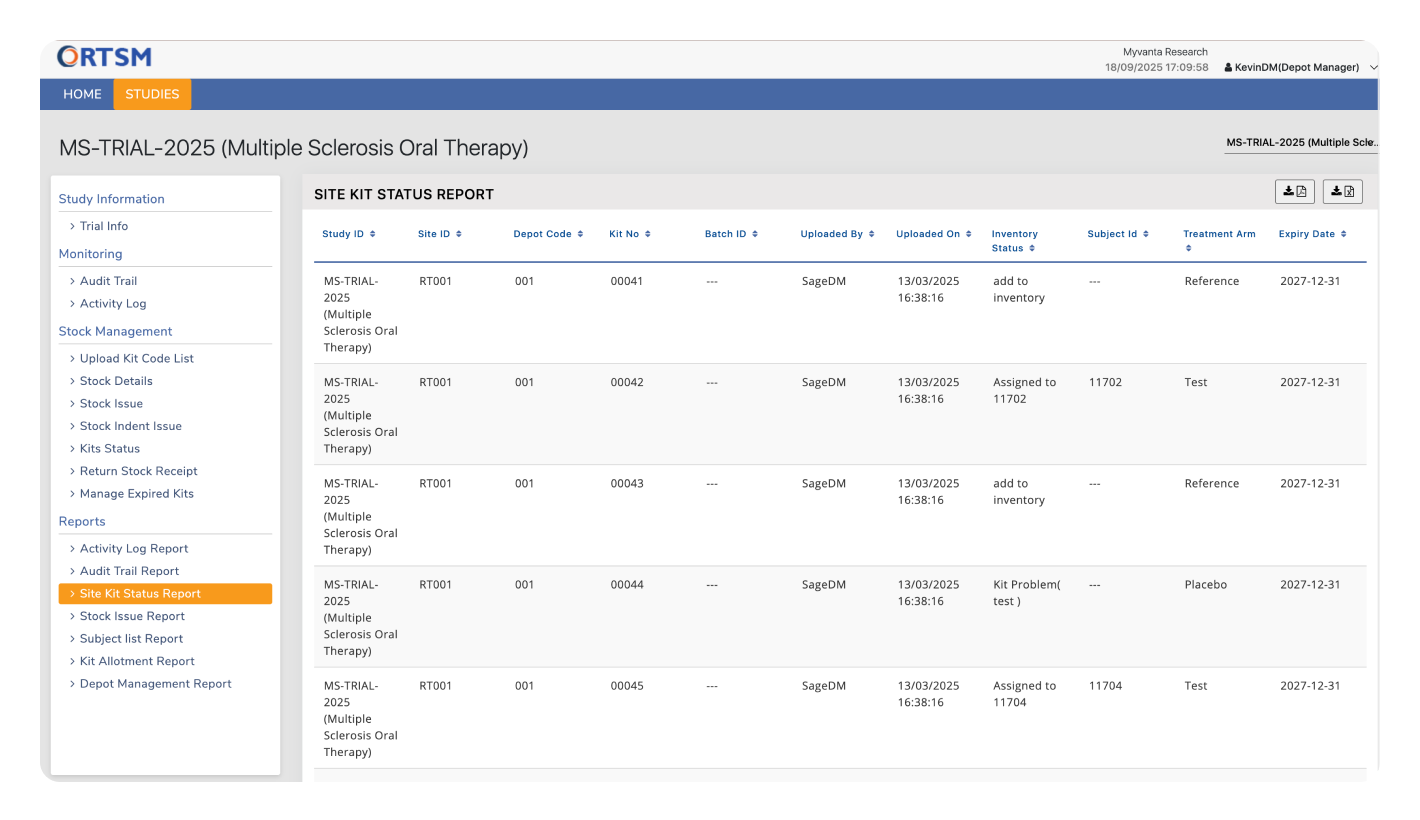Open the KevinDM user menu chevron
The height and width of the screenshot is (820, 1420).
tap(1373, 68)
